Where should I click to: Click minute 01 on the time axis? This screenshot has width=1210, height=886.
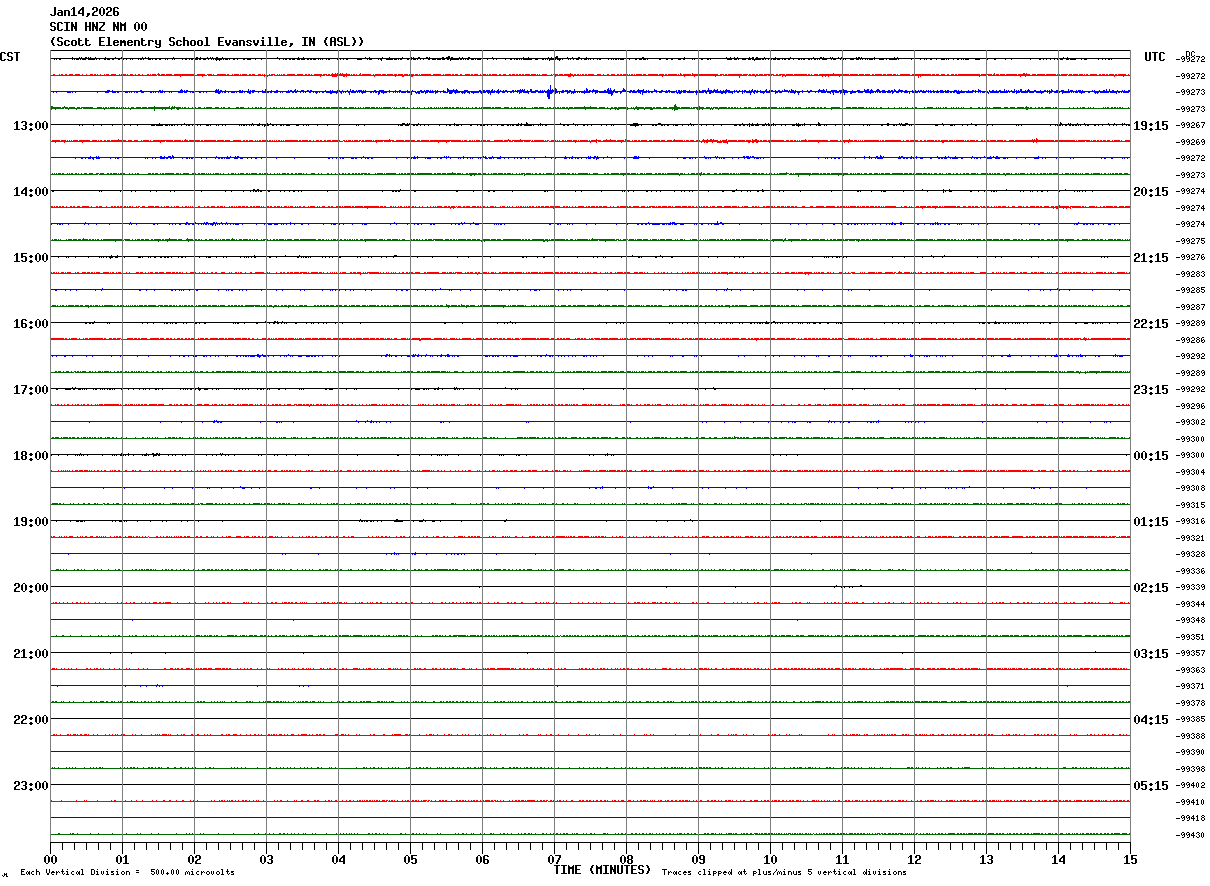122,859
